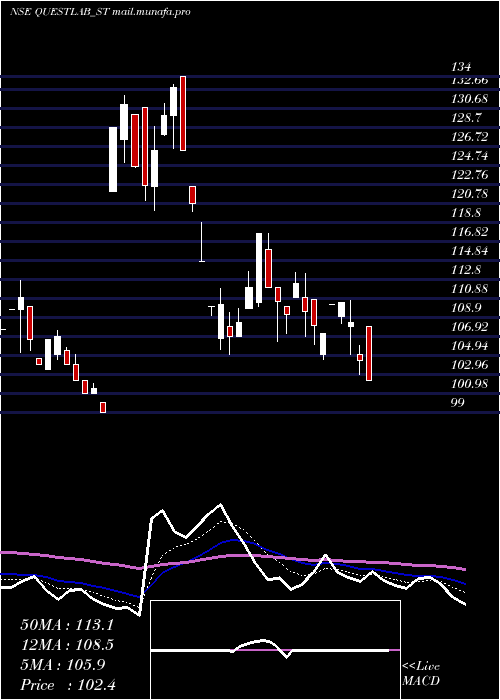Click the 134 price axis label
This screenshot has width=500, height=700.
pyautogui.click(x=461, y=67)
